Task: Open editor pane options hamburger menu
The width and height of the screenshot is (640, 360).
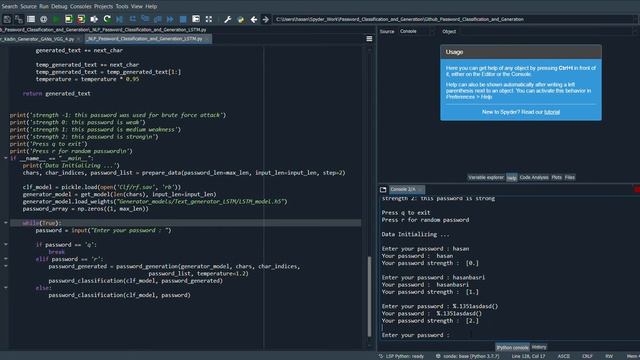Action: point(369,39)
